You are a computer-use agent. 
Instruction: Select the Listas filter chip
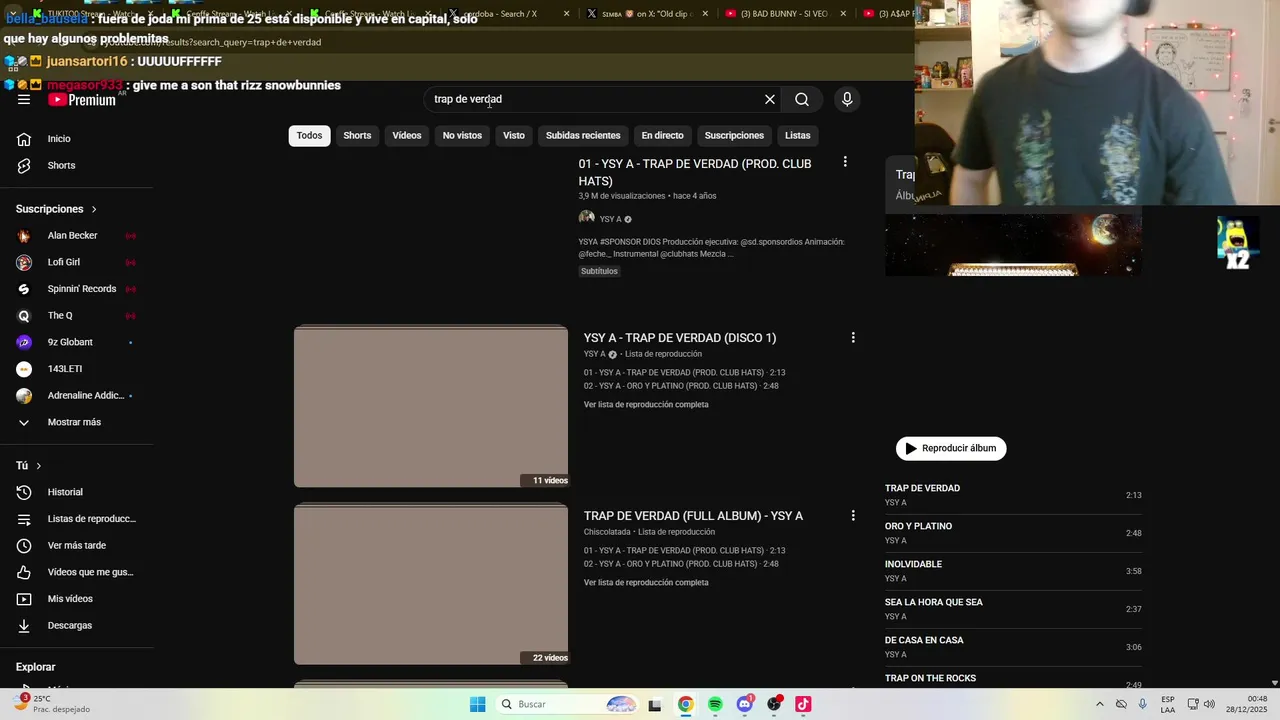point(798,135)
